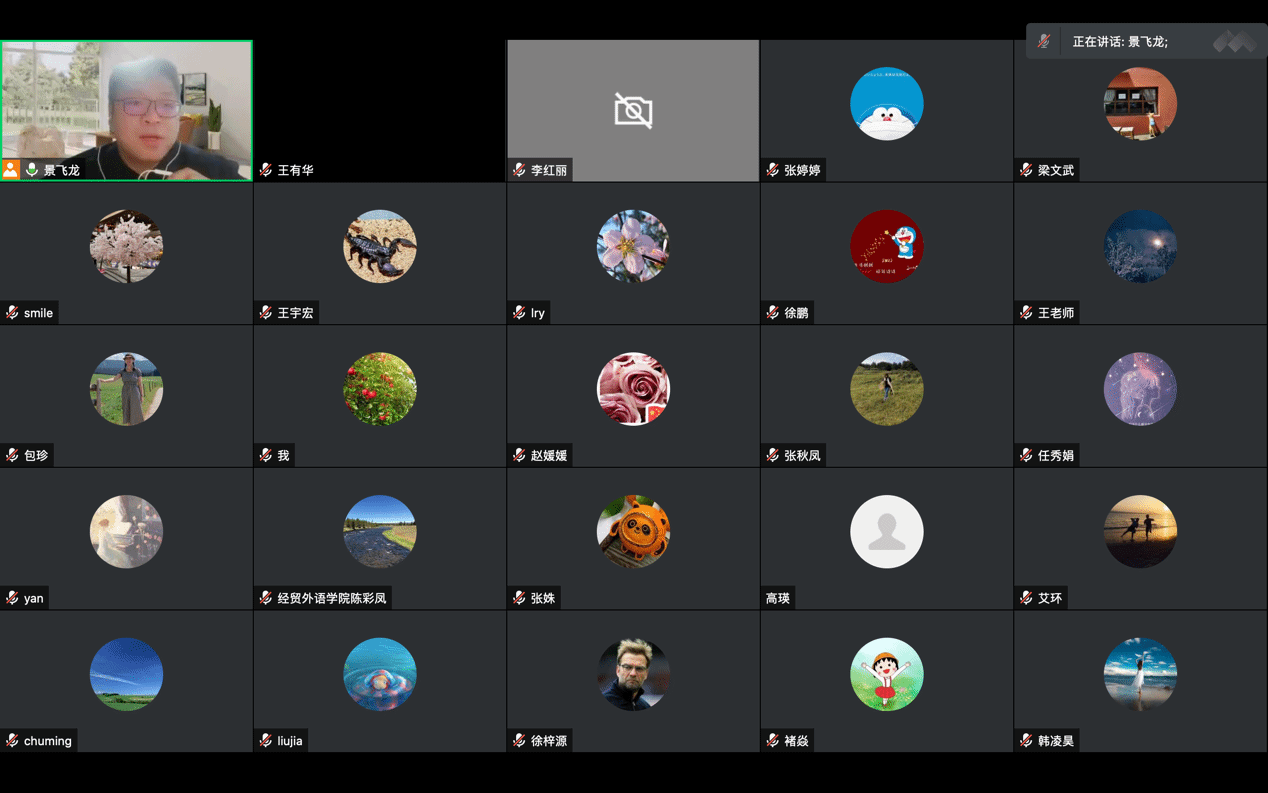Click the pink roses avatar of 赵媛媛
Image resolution: width=1268 pixels, height=793 pixels.
tap(633, 389)
